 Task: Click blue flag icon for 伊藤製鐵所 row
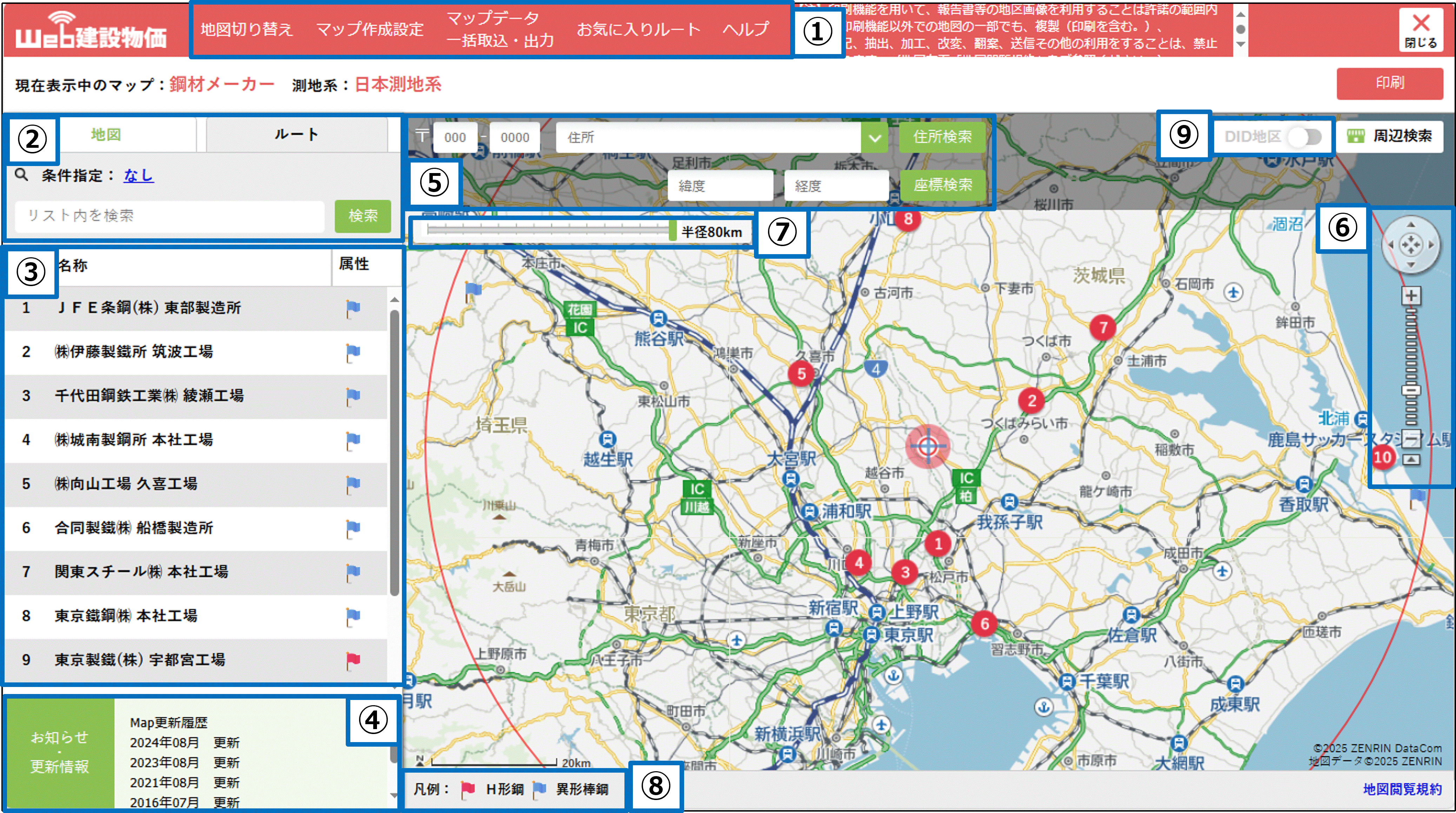(353, 353)
